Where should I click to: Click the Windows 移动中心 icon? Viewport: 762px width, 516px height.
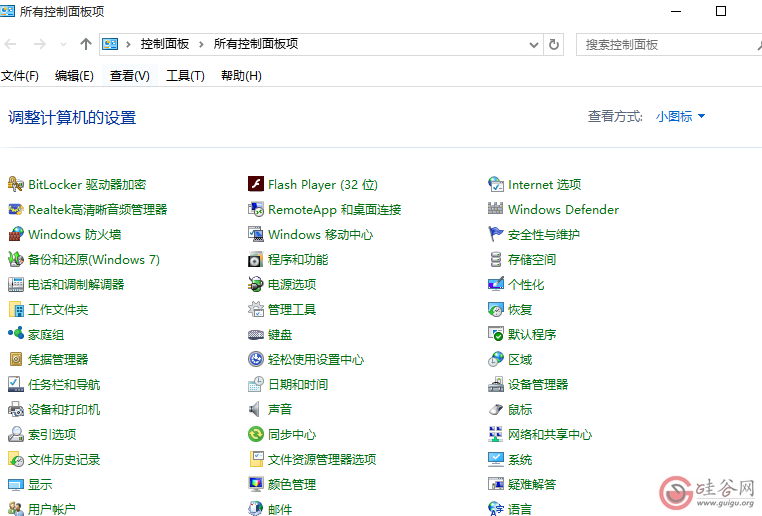(256, 234)
